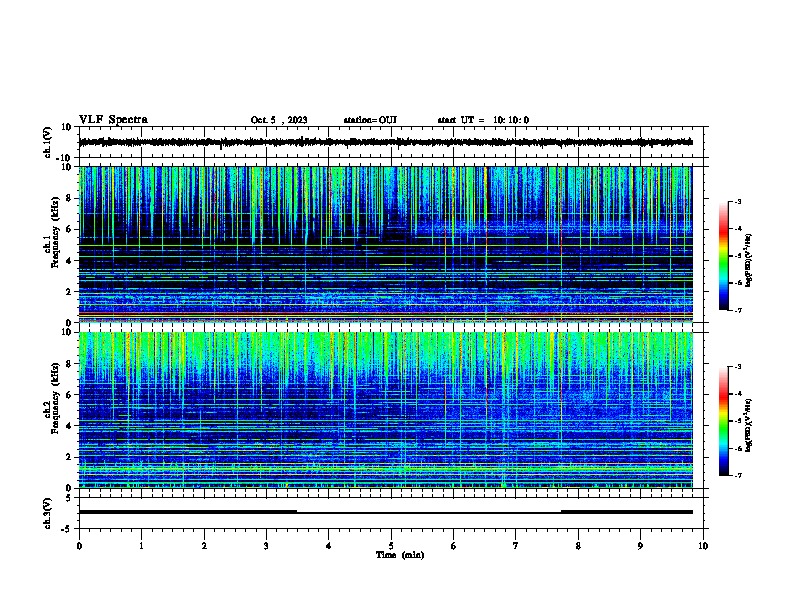The image size is (792, 612).
Task: Click the "-3" tick on ch.2 colorbar
Action: 737,367
